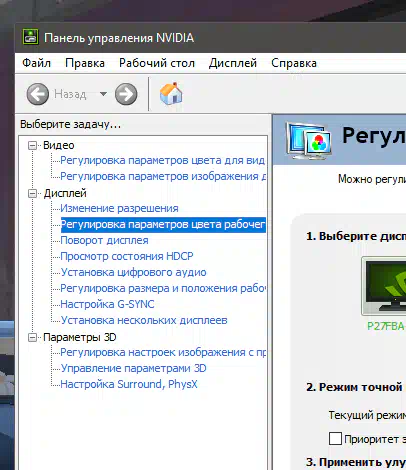Click the NVIDIA Control Panel title icon

click(31, 37)
